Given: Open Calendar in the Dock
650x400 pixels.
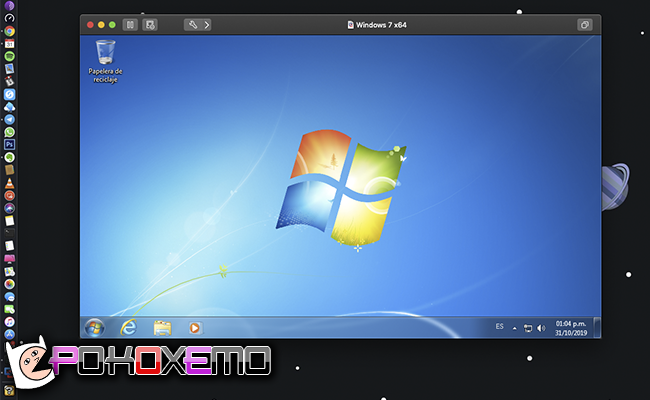Looking at the screenshot, I should 10,44.
